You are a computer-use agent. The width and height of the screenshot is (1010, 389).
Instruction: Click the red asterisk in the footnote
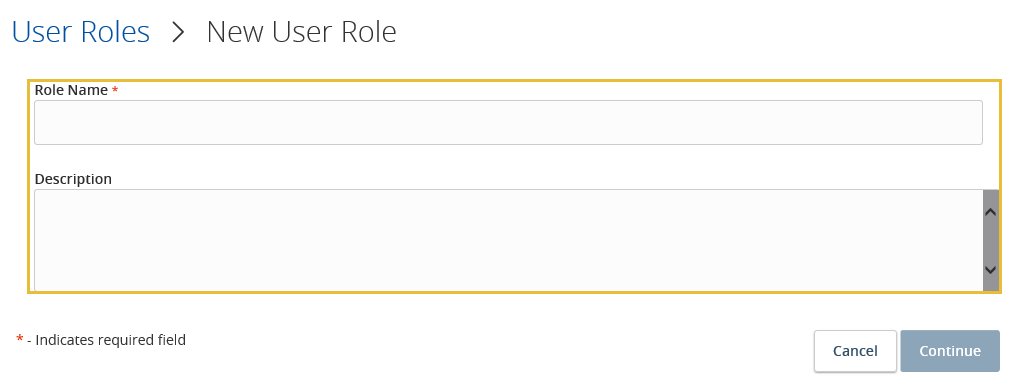pos(20,339)
